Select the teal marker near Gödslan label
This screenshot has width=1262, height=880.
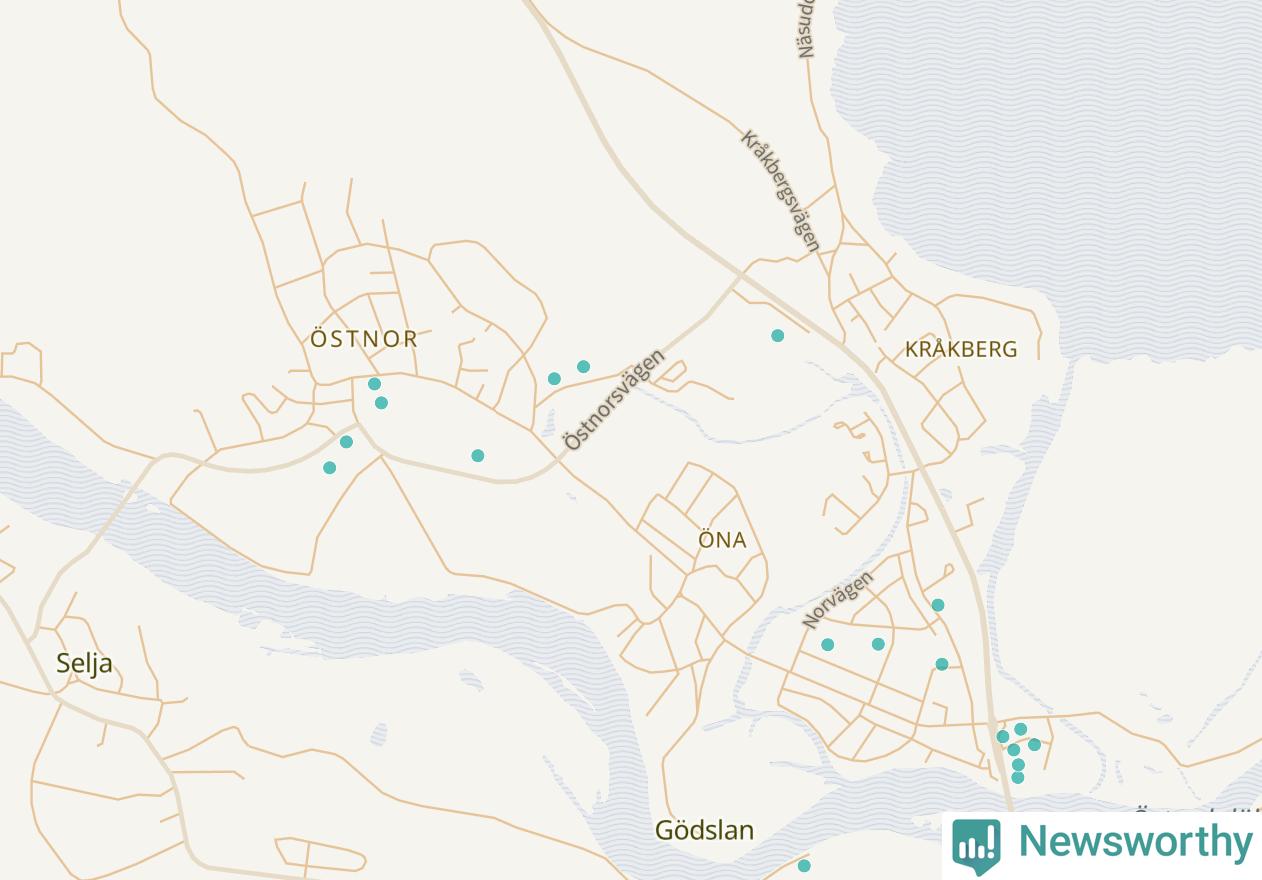point(804,866)
